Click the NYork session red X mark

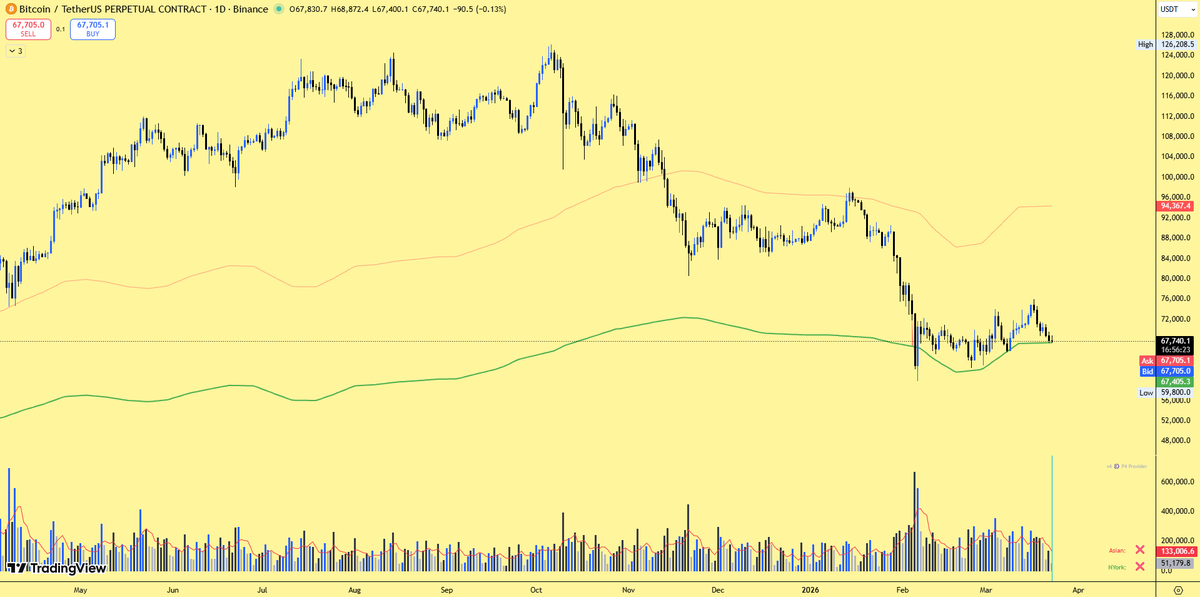1139,566
